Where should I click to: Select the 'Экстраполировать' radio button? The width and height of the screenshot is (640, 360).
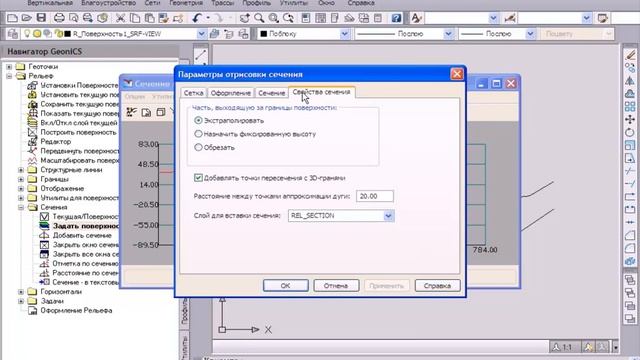point(198,120)
